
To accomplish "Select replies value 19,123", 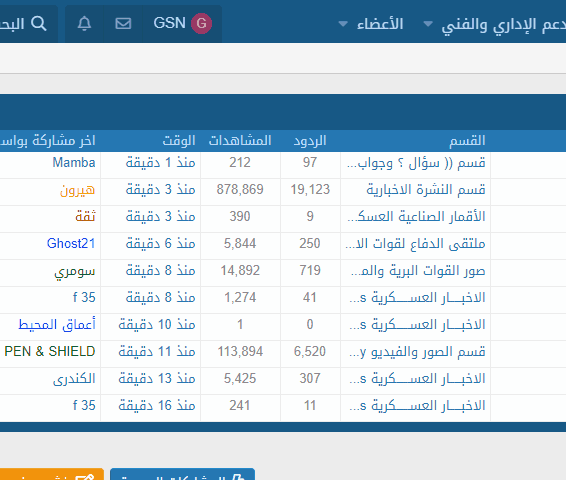I will 310,190.
